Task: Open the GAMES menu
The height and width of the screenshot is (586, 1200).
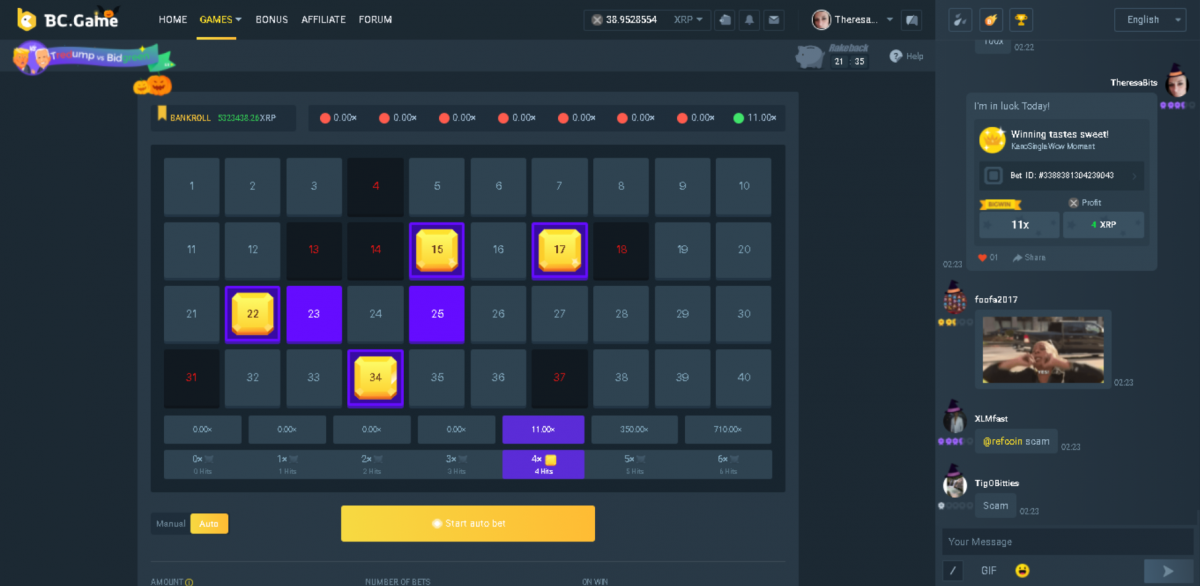Action: (x=220, y=20)
